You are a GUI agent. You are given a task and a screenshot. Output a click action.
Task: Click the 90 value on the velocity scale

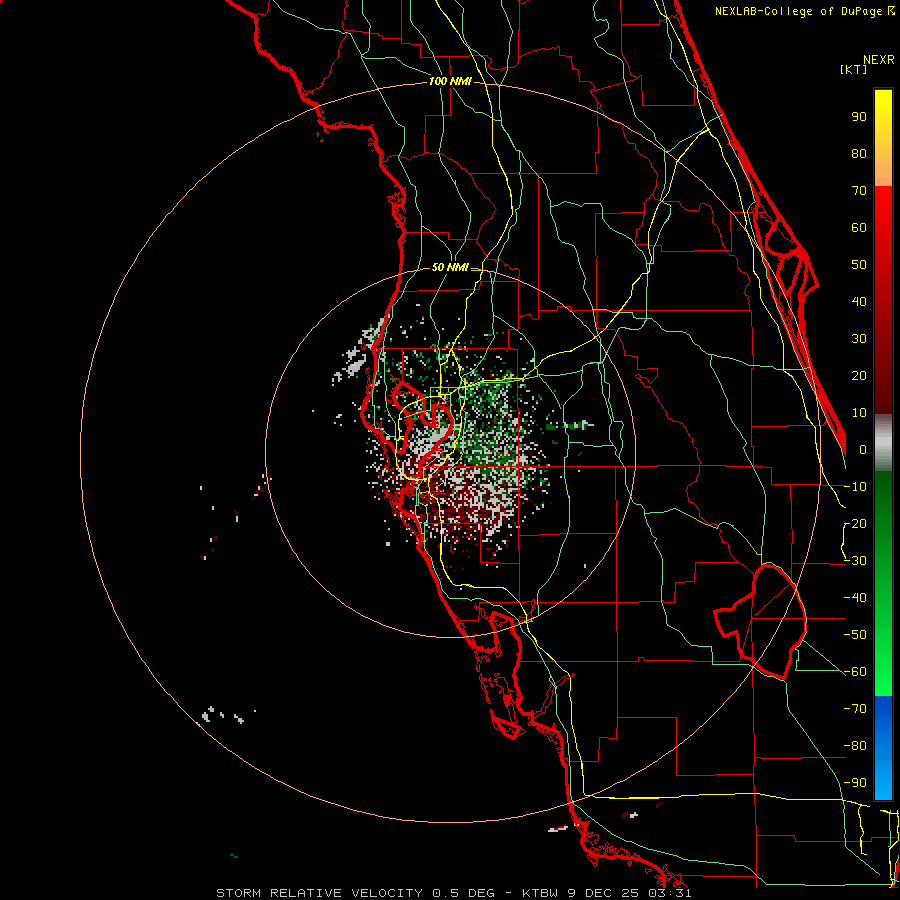point(859,117)
